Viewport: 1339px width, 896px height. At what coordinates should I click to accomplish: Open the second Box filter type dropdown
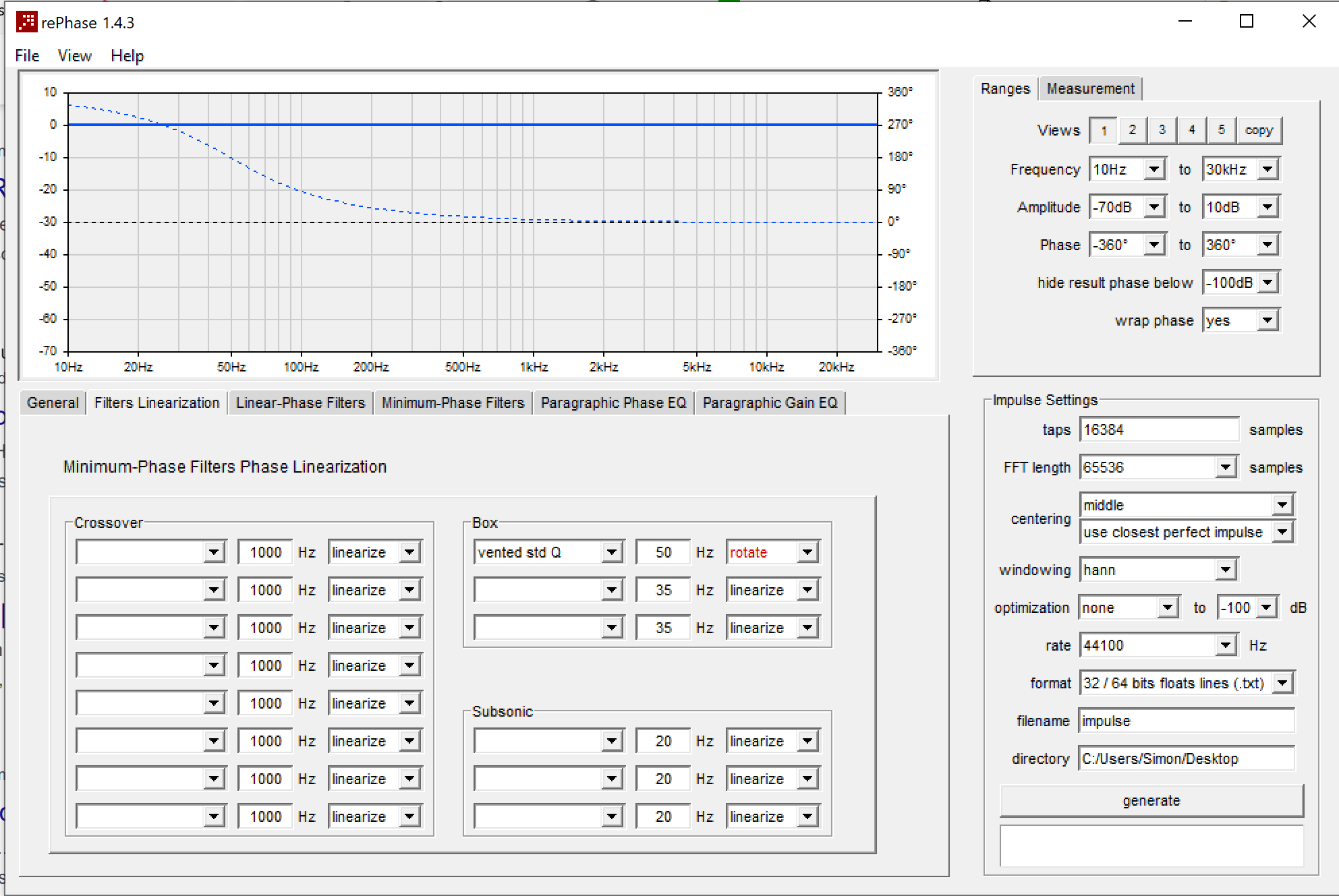[548, 590]
